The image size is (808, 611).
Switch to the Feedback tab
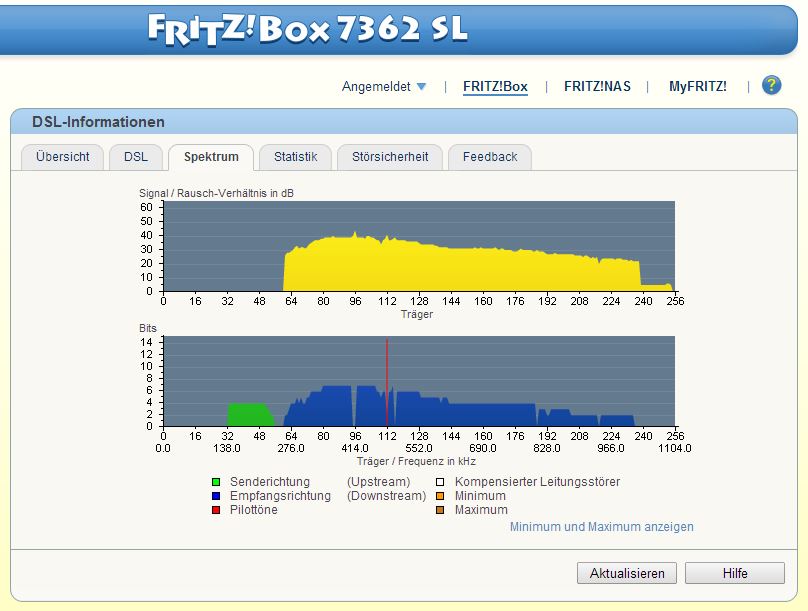pos(490,157)
